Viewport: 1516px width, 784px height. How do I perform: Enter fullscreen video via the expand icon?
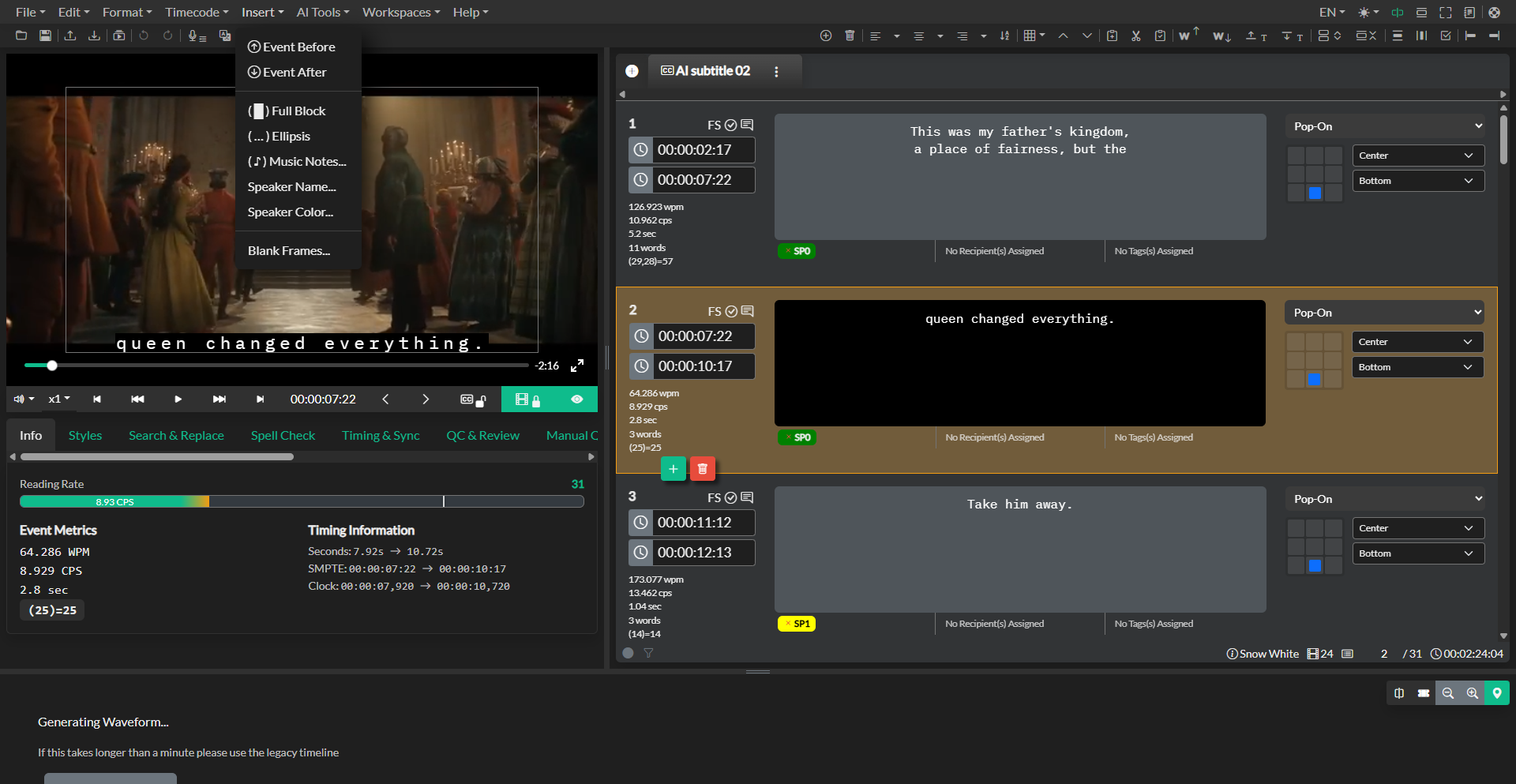[577, 366]
